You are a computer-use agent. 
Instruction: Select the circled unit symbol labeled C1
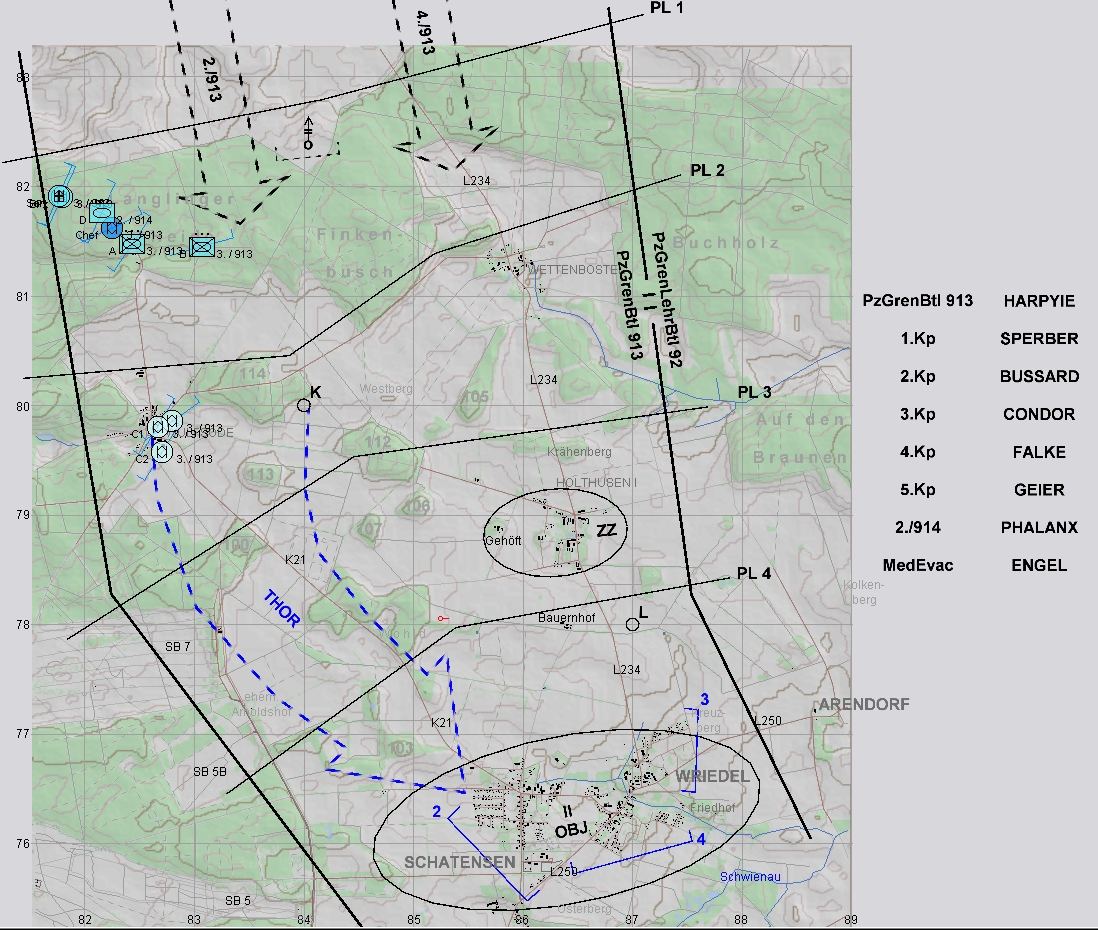click(157, 427)
